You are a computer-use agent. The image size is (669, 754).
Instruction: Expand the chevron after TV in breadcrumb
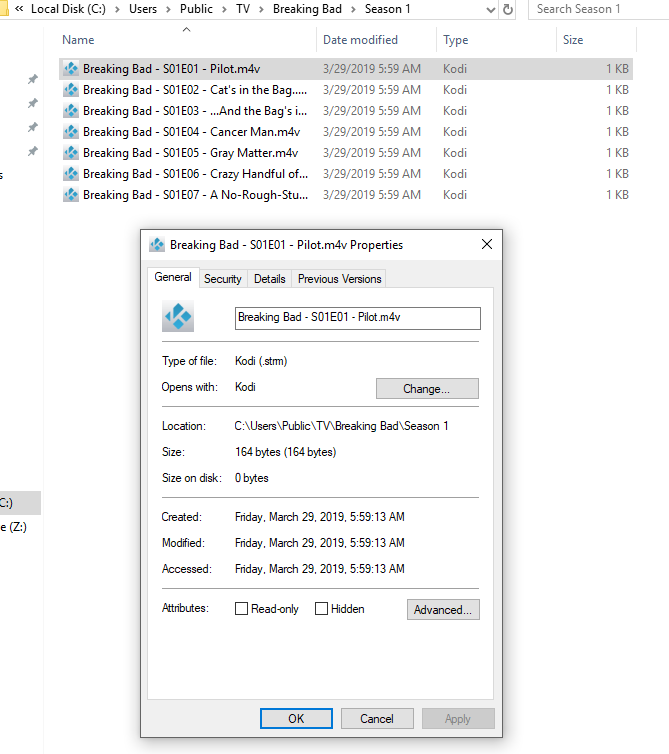pyautogui.click(x=261, y=10)
